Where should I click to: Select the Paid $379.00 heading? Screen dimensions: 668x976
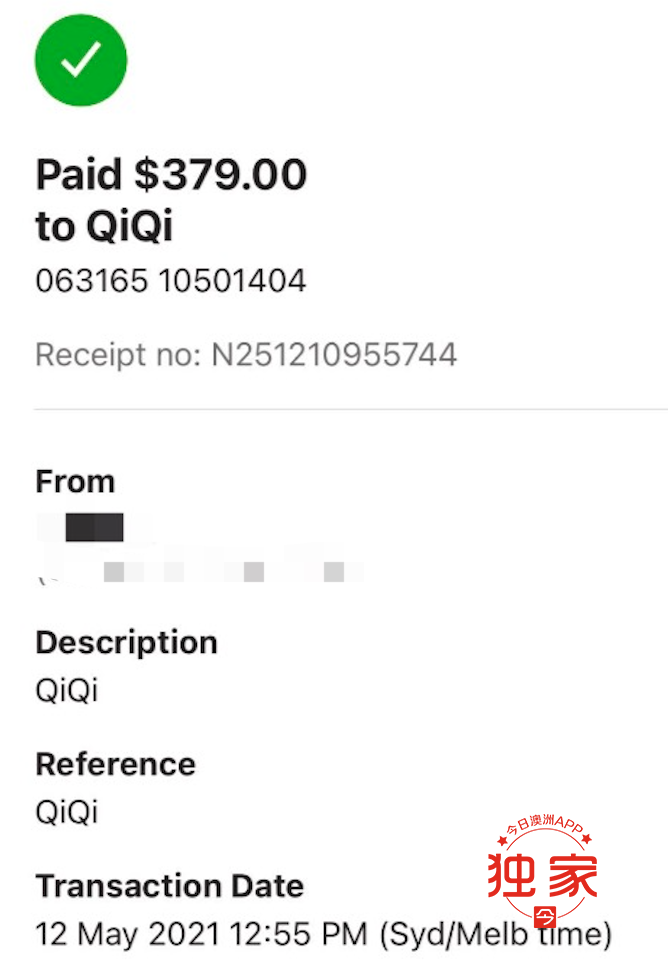coord(171,174)
